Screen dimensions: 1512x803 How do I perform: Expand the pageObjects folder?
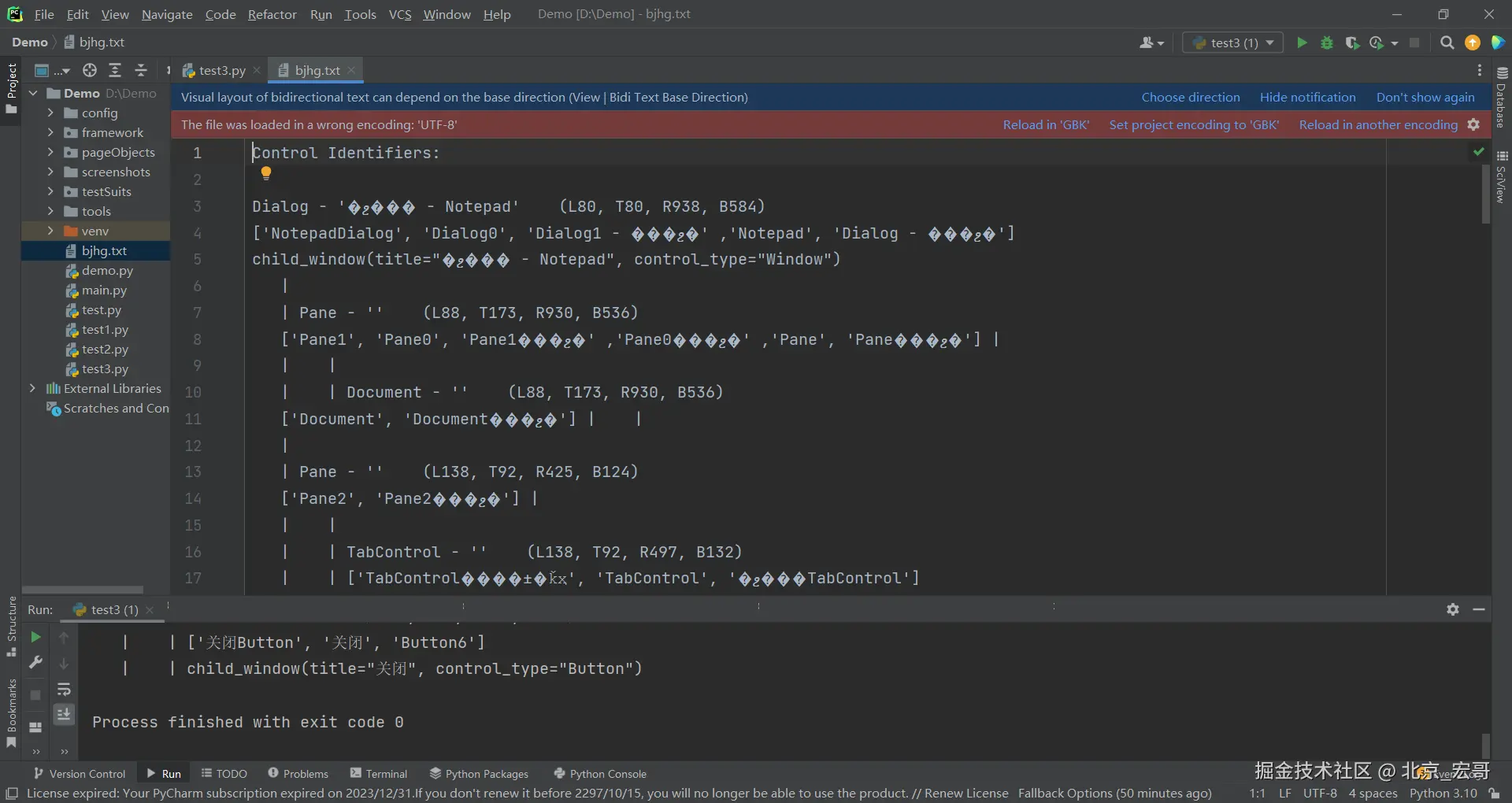[50, 152]
